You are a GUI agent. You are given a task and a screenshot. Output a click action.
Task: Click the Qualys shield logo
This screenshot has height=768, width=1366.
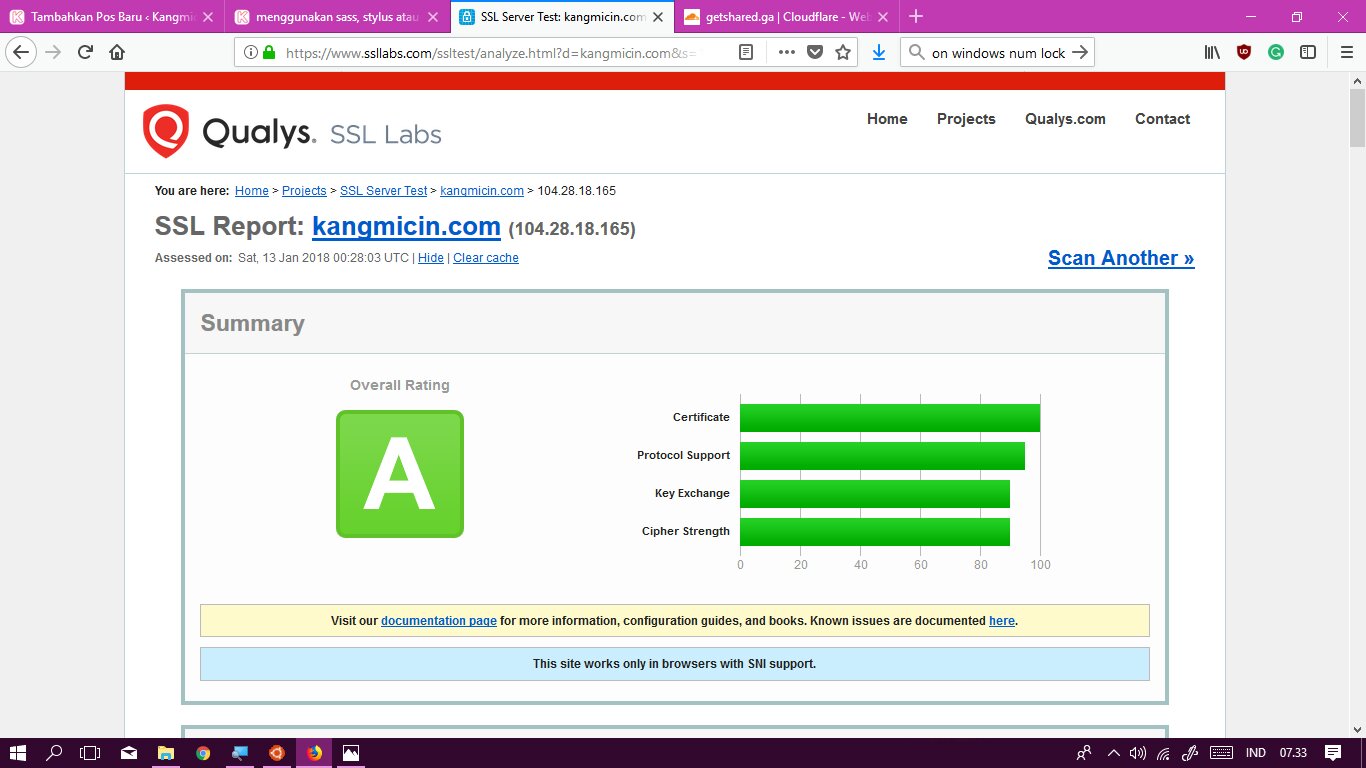(165, 131)
